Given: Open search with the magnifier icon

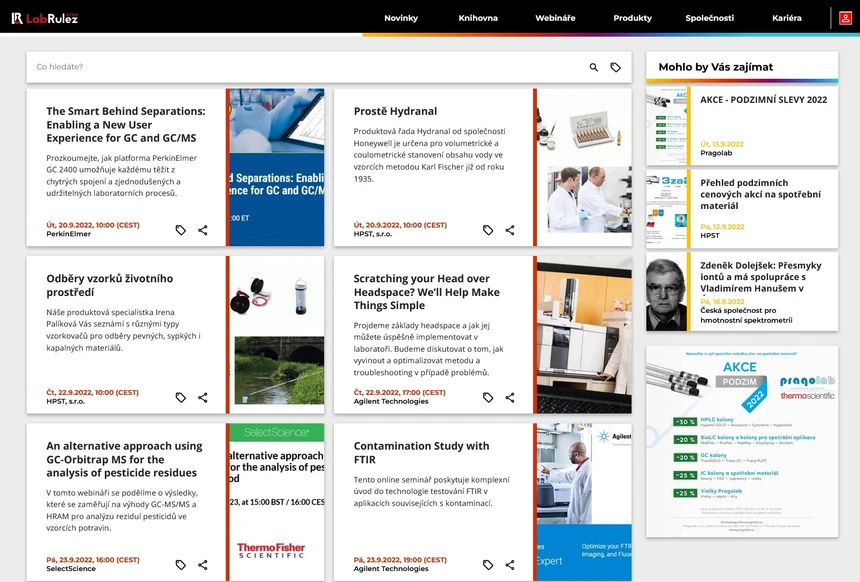Looking at the screenshot, I should (x=593, y=66).
